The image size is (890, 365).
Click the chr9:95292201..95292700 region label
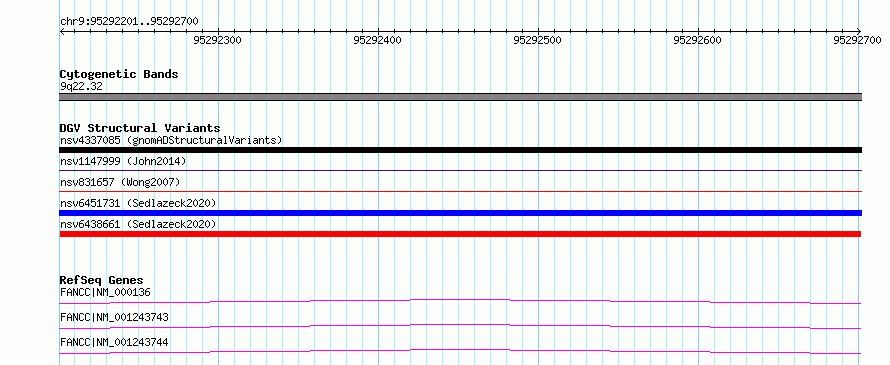(129, 21)
